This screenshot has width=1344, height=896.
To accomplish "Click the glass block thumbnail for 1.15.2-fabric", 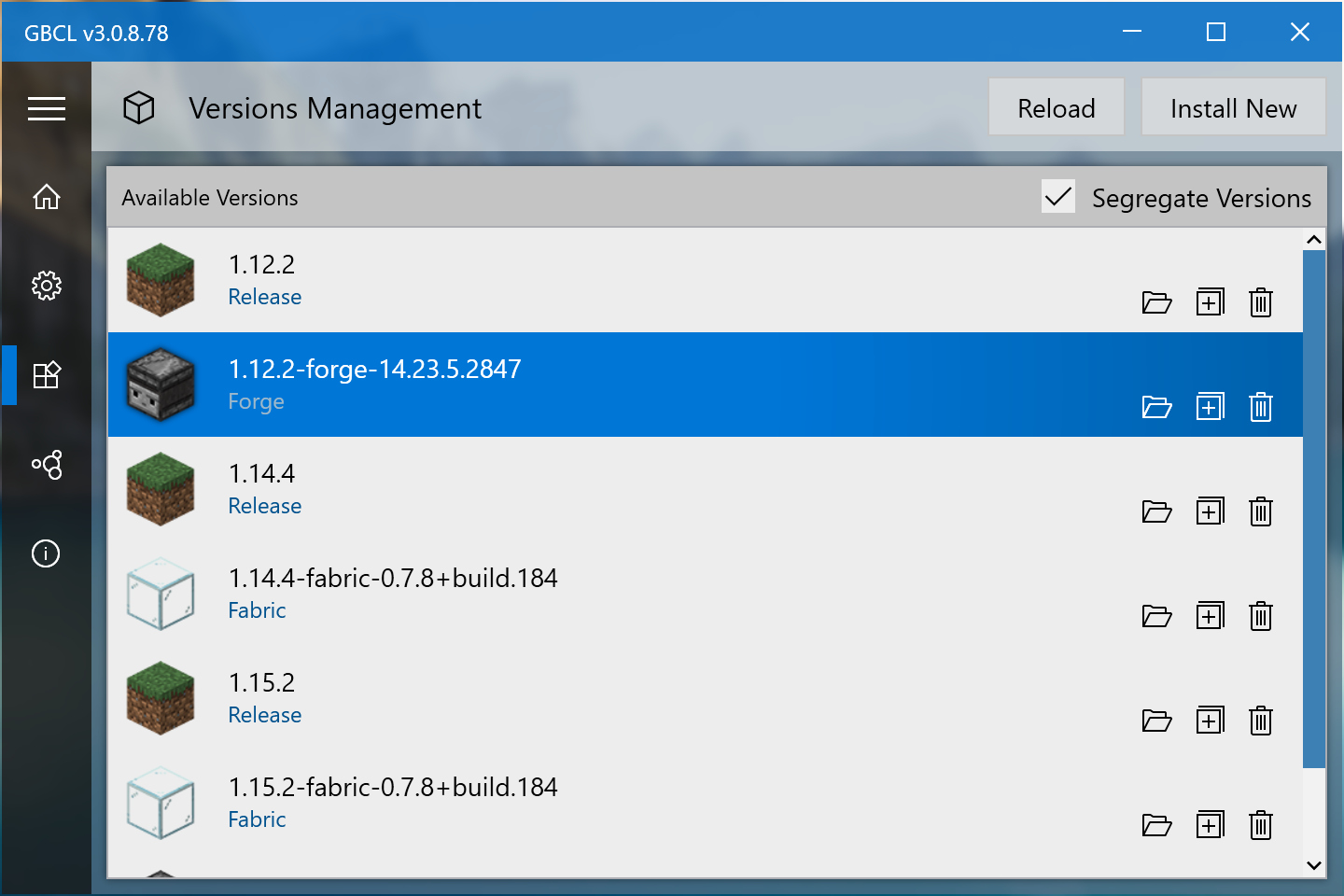I will (161, 803).
